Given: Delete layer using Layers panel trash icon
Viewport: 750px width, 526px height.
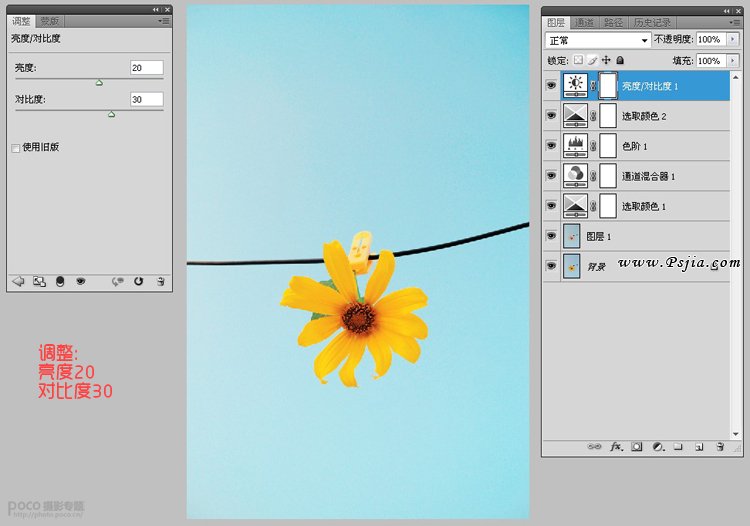Looking at the screenshot, I should [719, 447].
